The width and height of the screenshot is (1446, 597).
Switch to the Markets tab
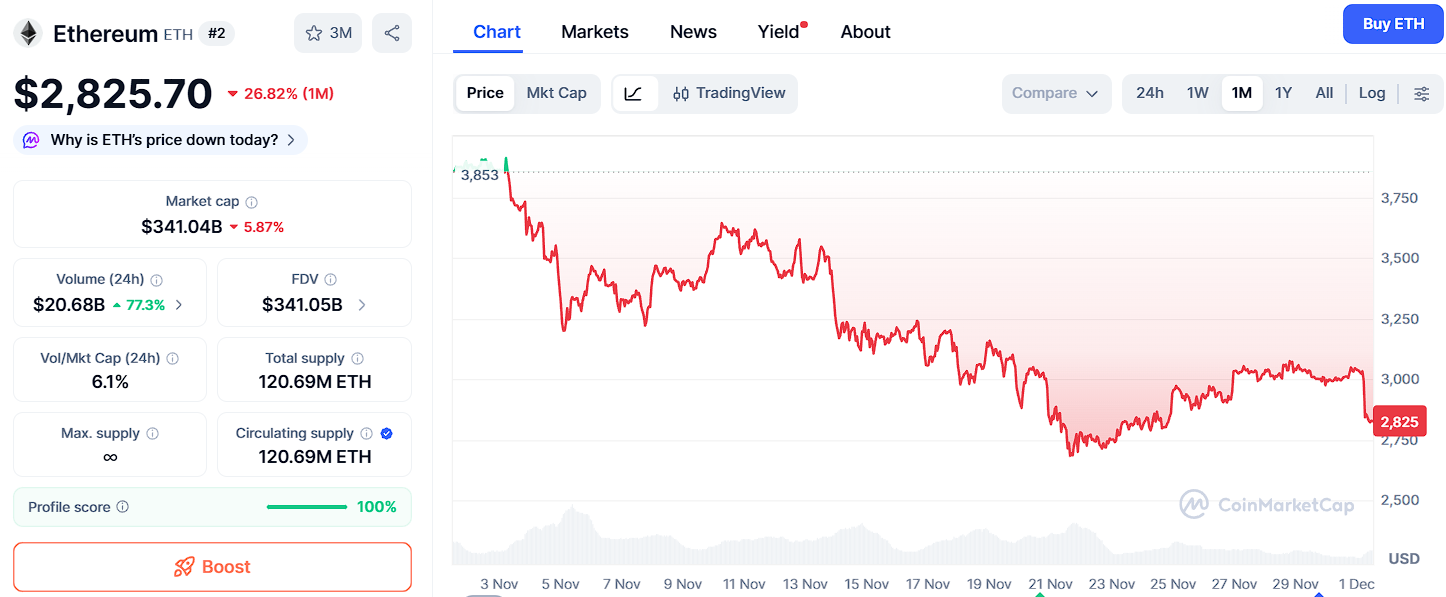(595, 31)
